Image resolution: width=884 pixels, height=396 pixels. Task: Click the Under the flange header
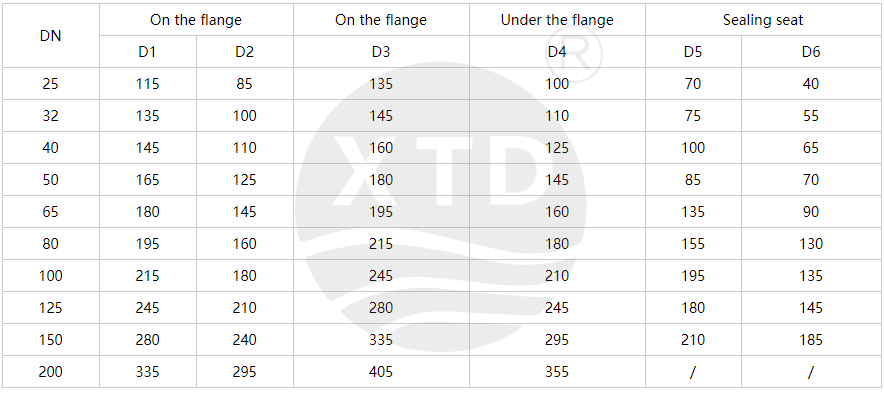pyautogui.click(x=557, y=20)
